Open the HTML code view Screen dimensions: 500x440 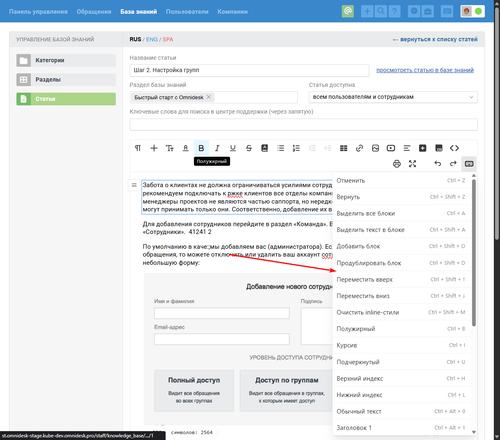[x=454, y=148]
